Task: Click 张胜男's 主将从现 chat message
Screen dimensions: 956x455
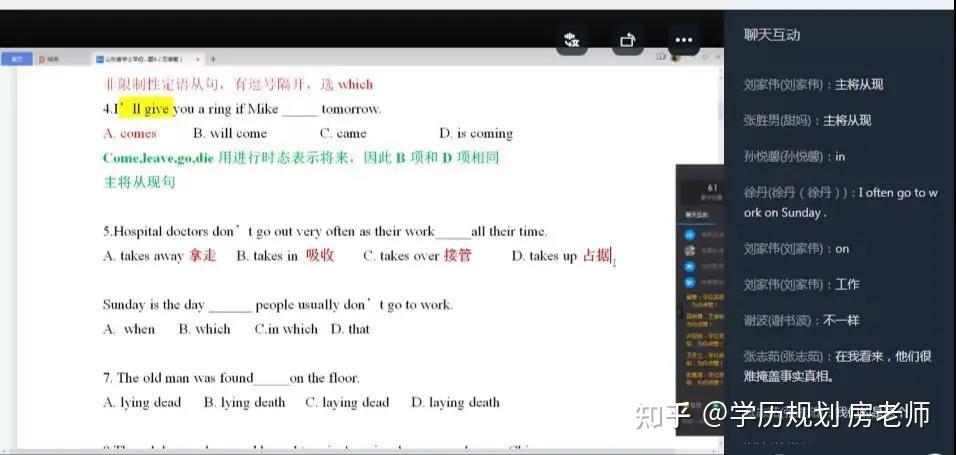Action: pos(807,120)
